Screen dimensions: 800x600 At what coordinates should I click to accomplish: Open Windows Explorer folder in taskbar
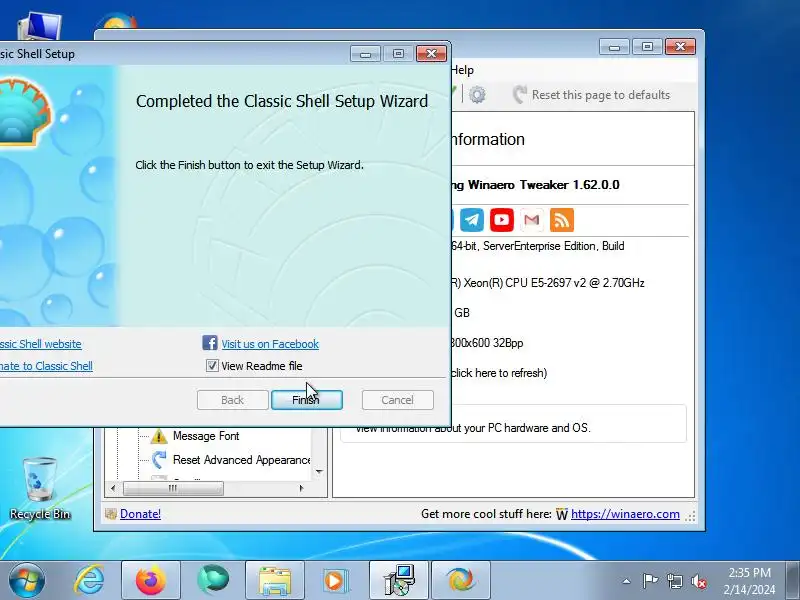[x=275, y=580]
